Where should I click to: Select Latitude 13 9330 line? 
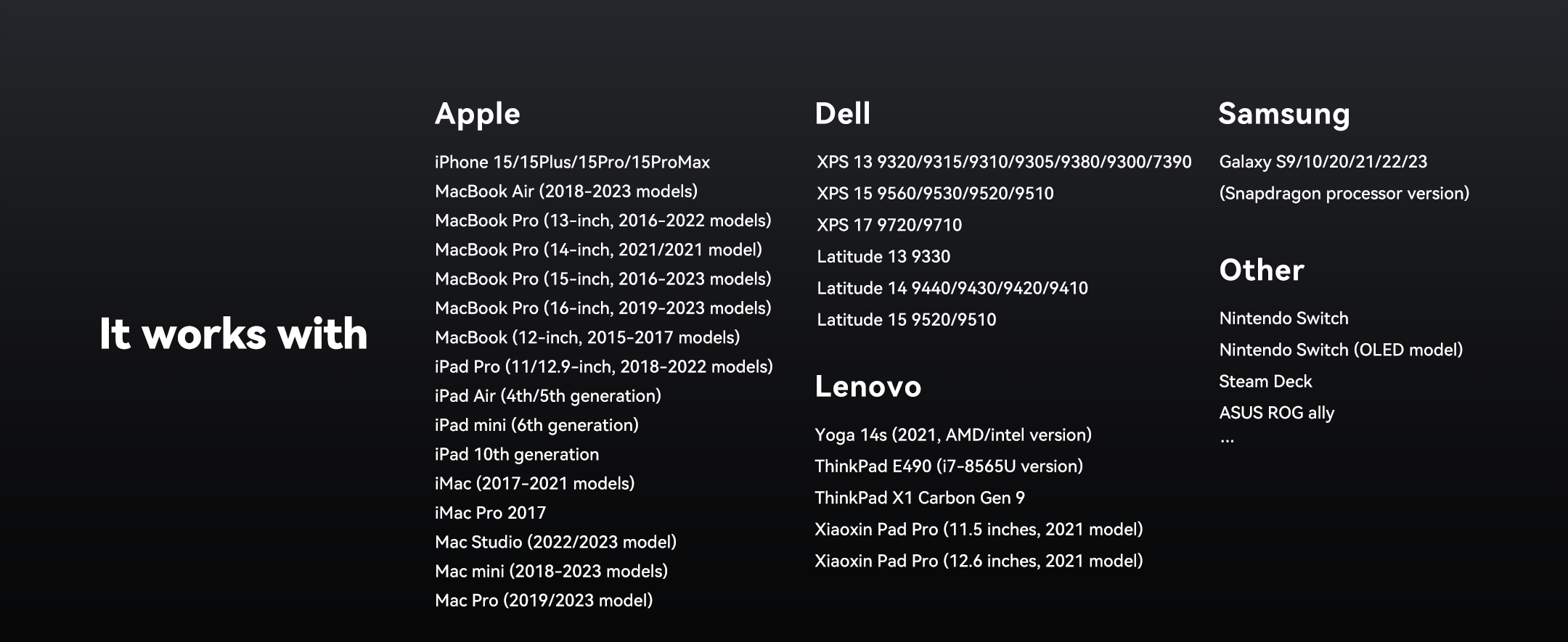coord(883,256)
